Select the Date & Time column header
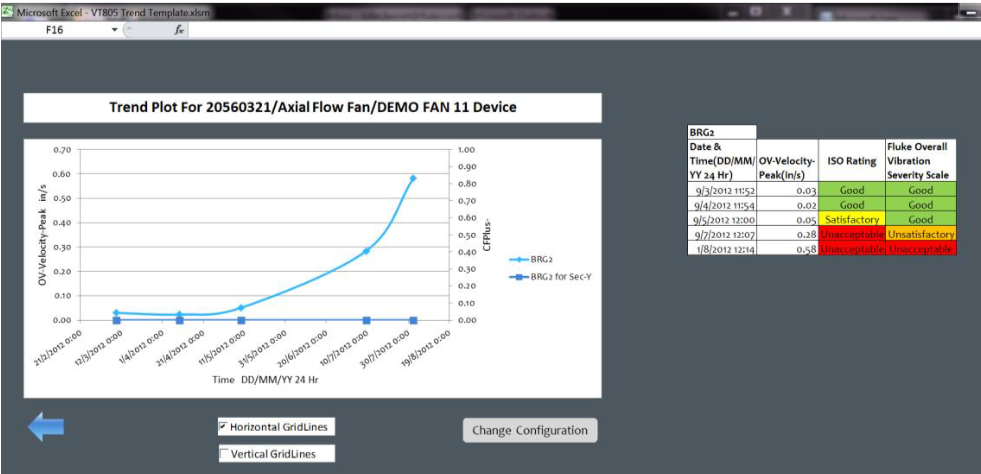The image size is (981, 474). tap(722, 161)
